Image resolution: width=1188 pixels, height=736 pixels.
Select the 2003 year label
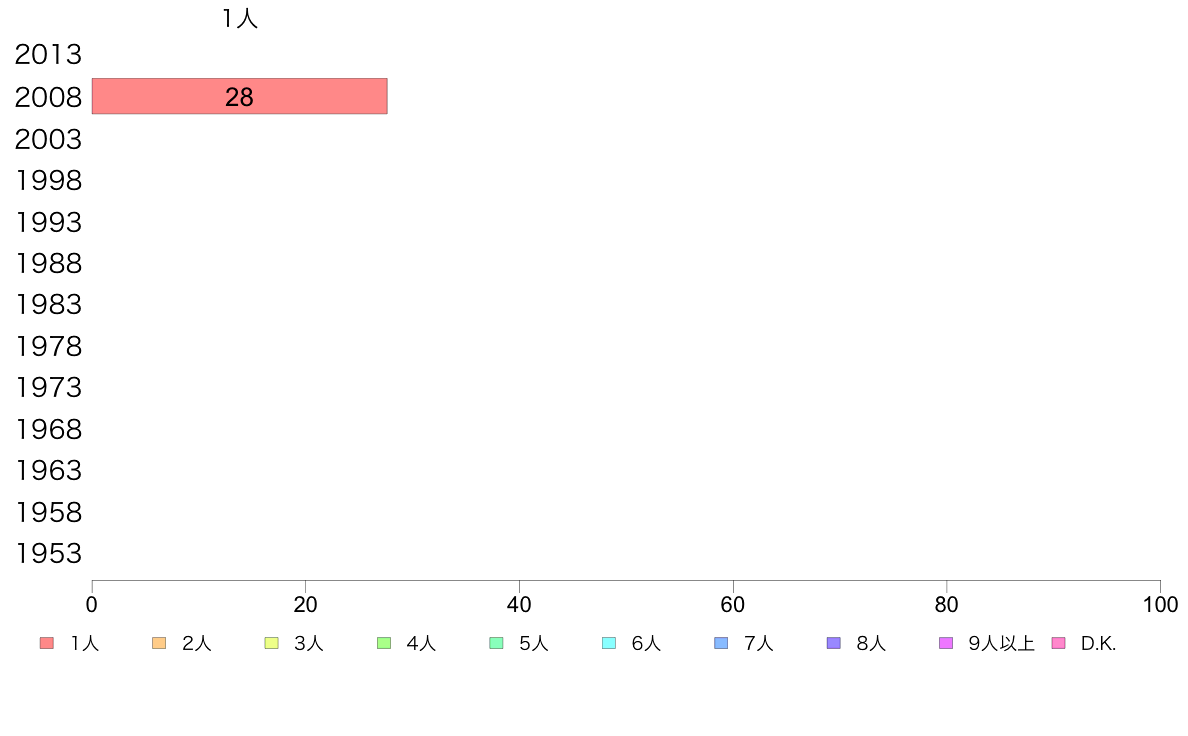point(48,139)
